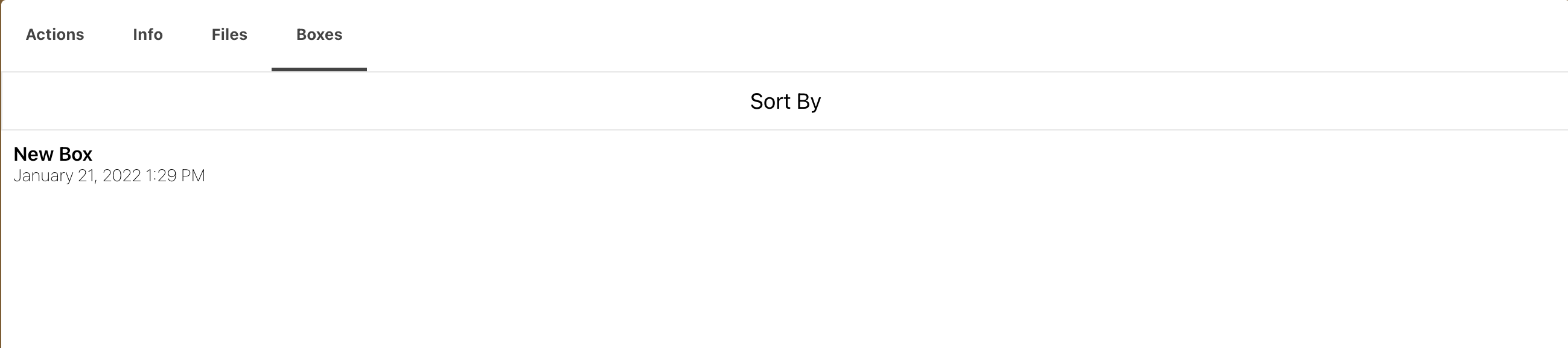View item details in Info tab
The width and height of the screenshot is (1568, 348).
click(148, 34)
